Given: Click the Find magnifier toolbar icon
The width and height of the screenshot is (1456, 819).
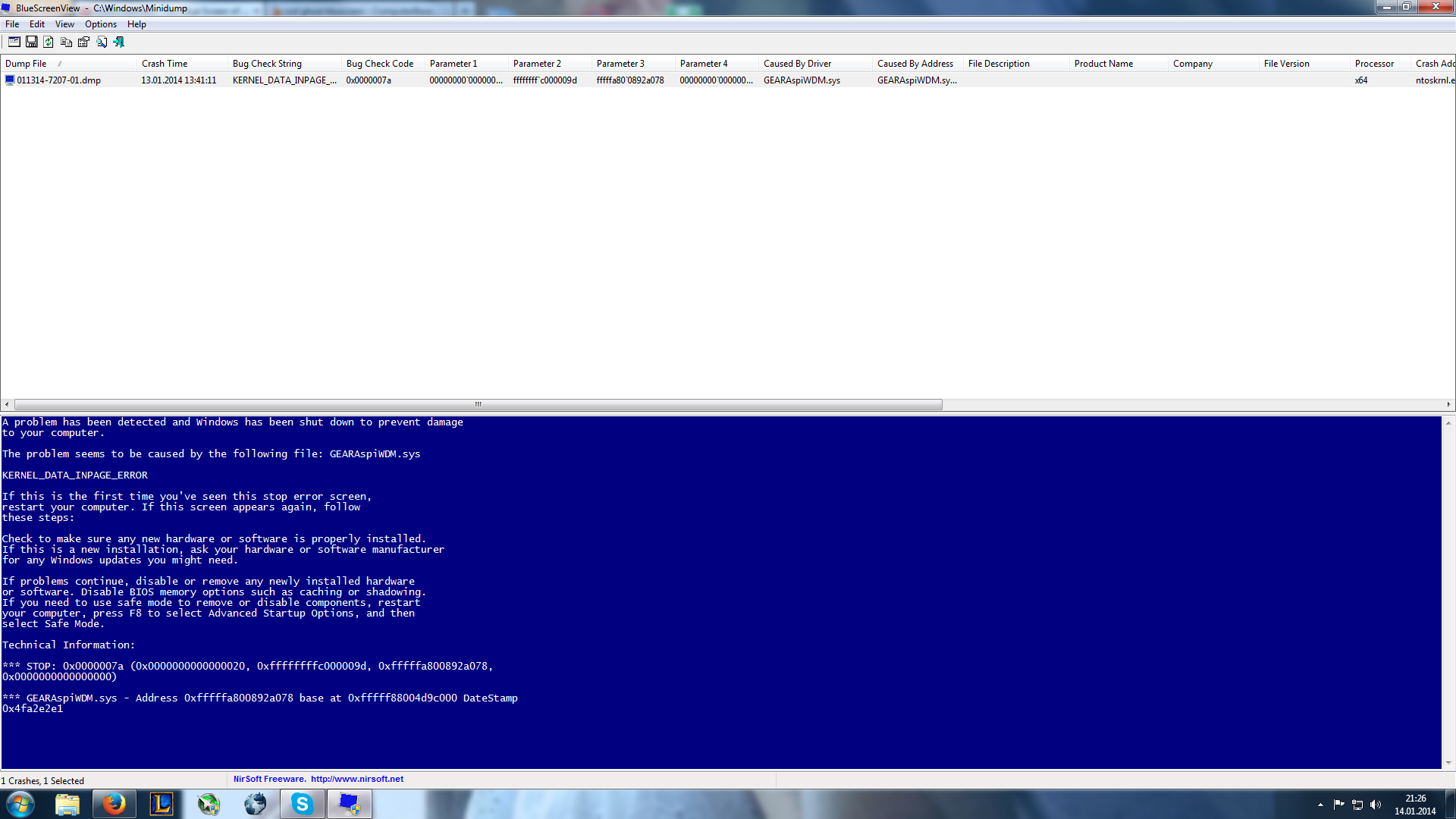Looking at the screenshot, I should (102, 42).
